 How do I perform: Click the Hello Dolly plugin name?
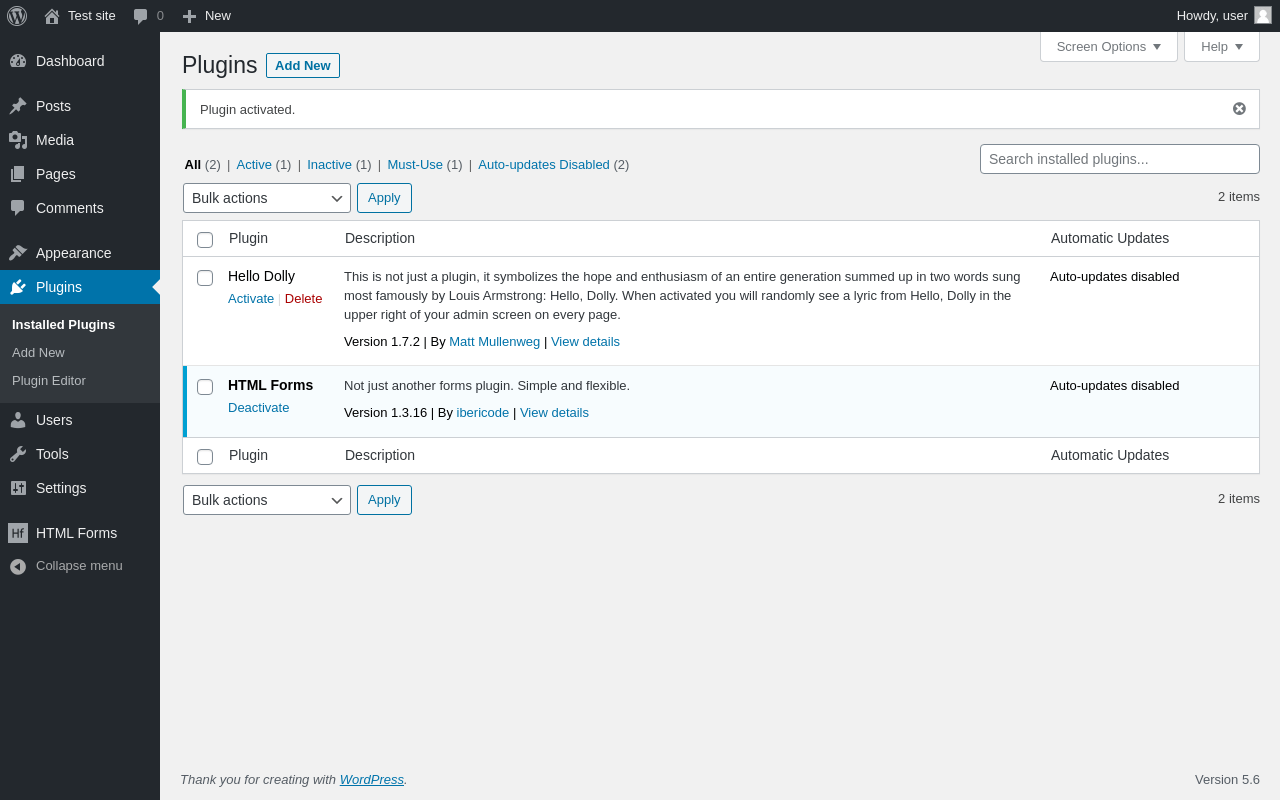coord(261,276)
